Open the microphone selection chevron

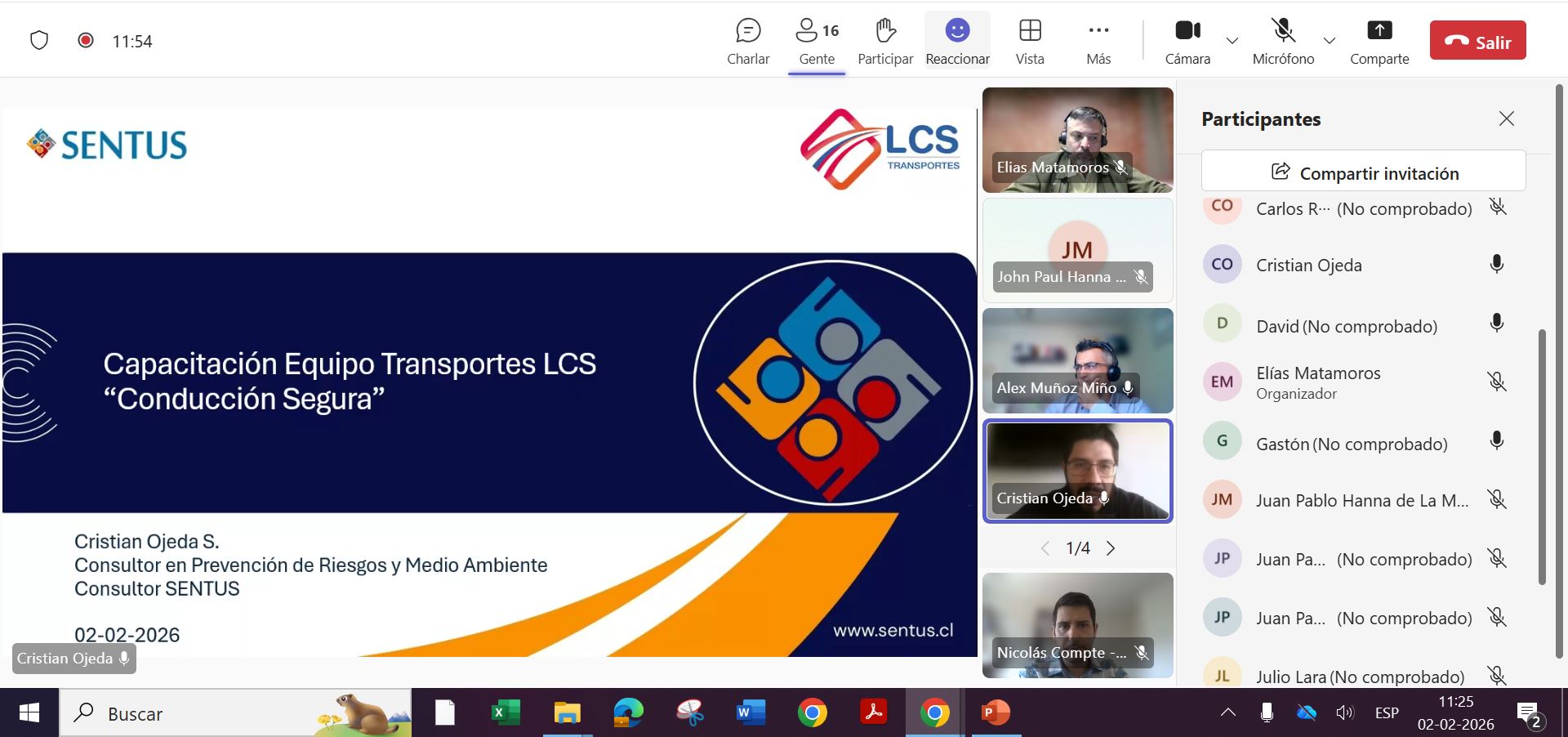tap(1330, 41)
